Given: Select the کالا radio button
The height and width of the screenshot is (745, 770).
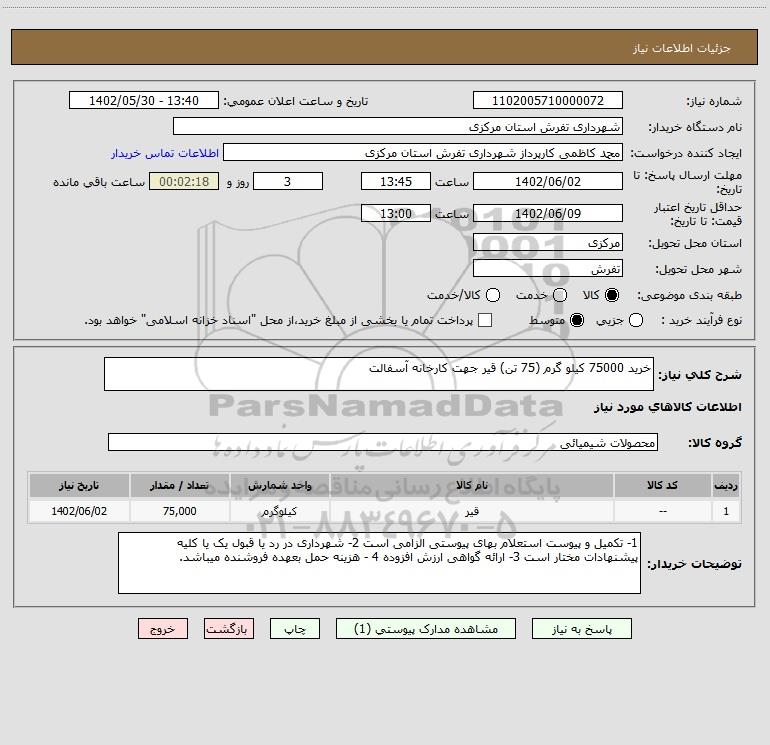Looking at the screenshot, I should coord(611,295).
